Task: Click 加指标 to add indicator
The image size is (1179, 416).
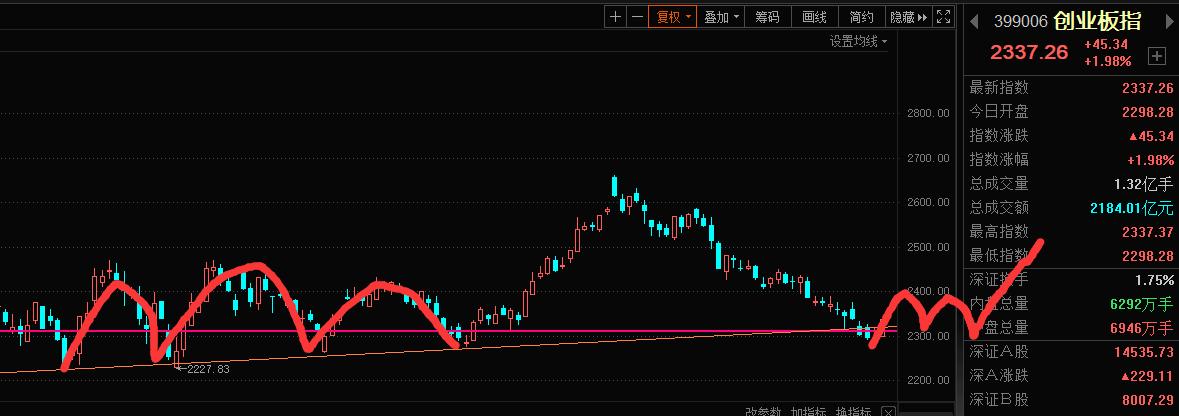Action: (809, 411)
